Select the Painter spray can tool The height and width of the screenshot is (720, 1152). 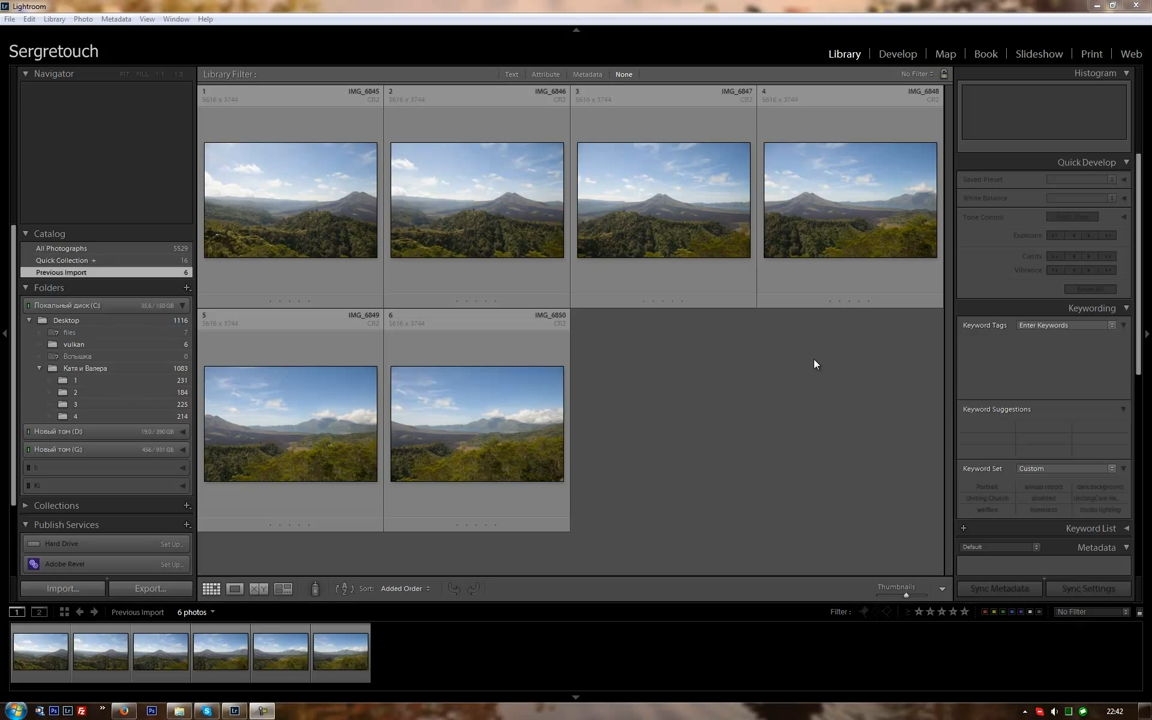(x=314, y=588)
